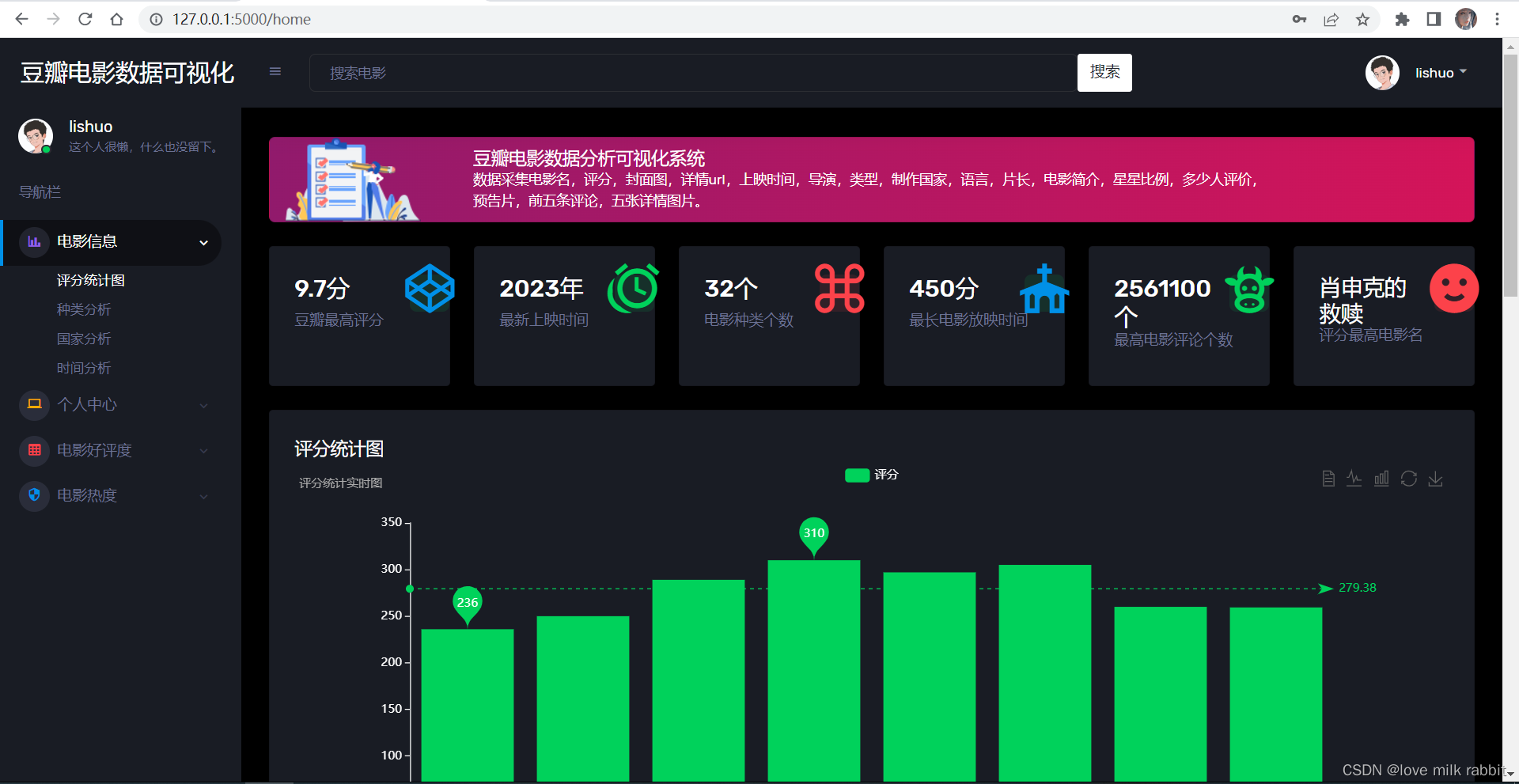Click the 电影种类个数 label
This screenshot has height=784, width=1519.
click(748, 320)
